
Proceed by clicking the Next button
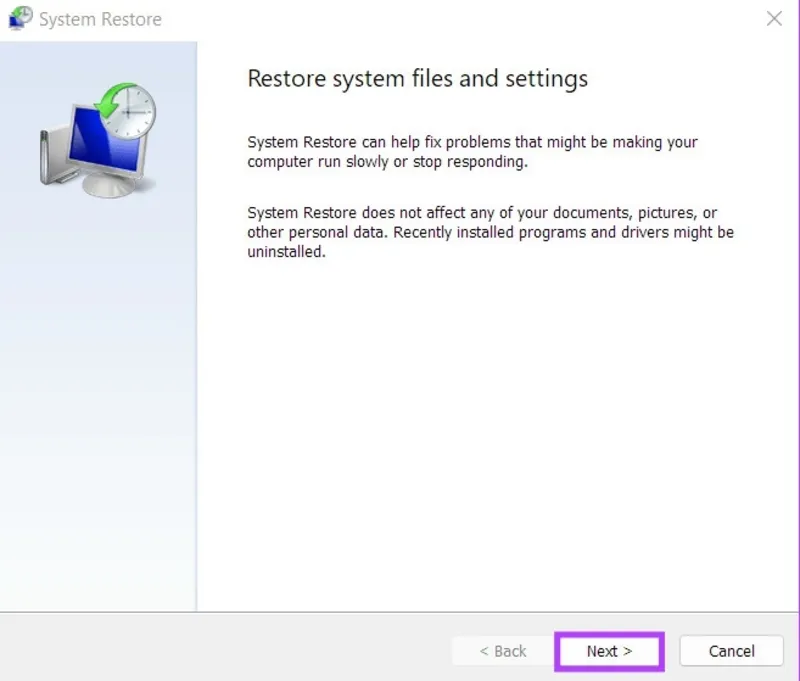tap(608, 651)
